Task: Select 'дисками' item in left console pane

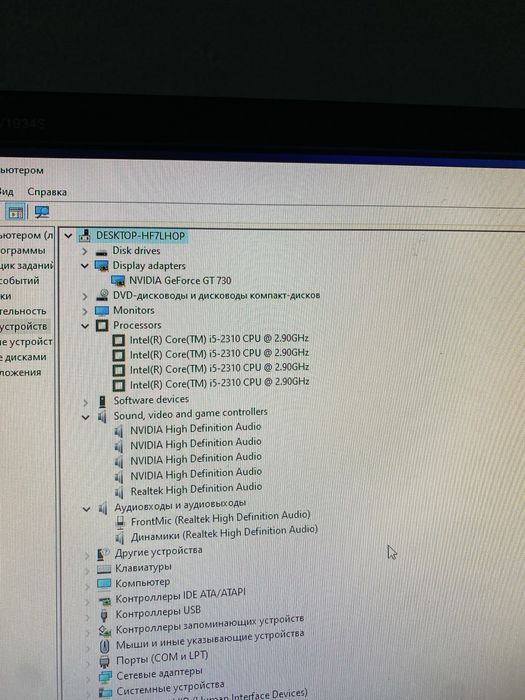Action: point(23,357)
